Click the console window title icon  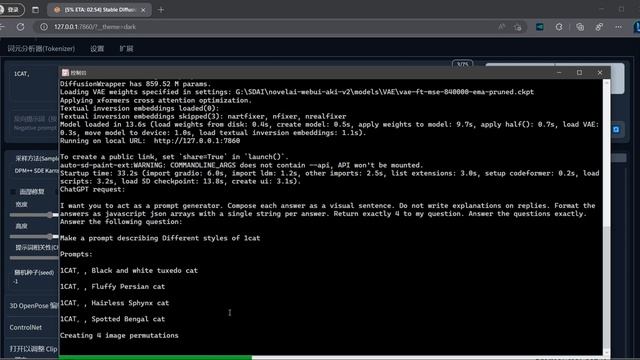click(65, 73)
